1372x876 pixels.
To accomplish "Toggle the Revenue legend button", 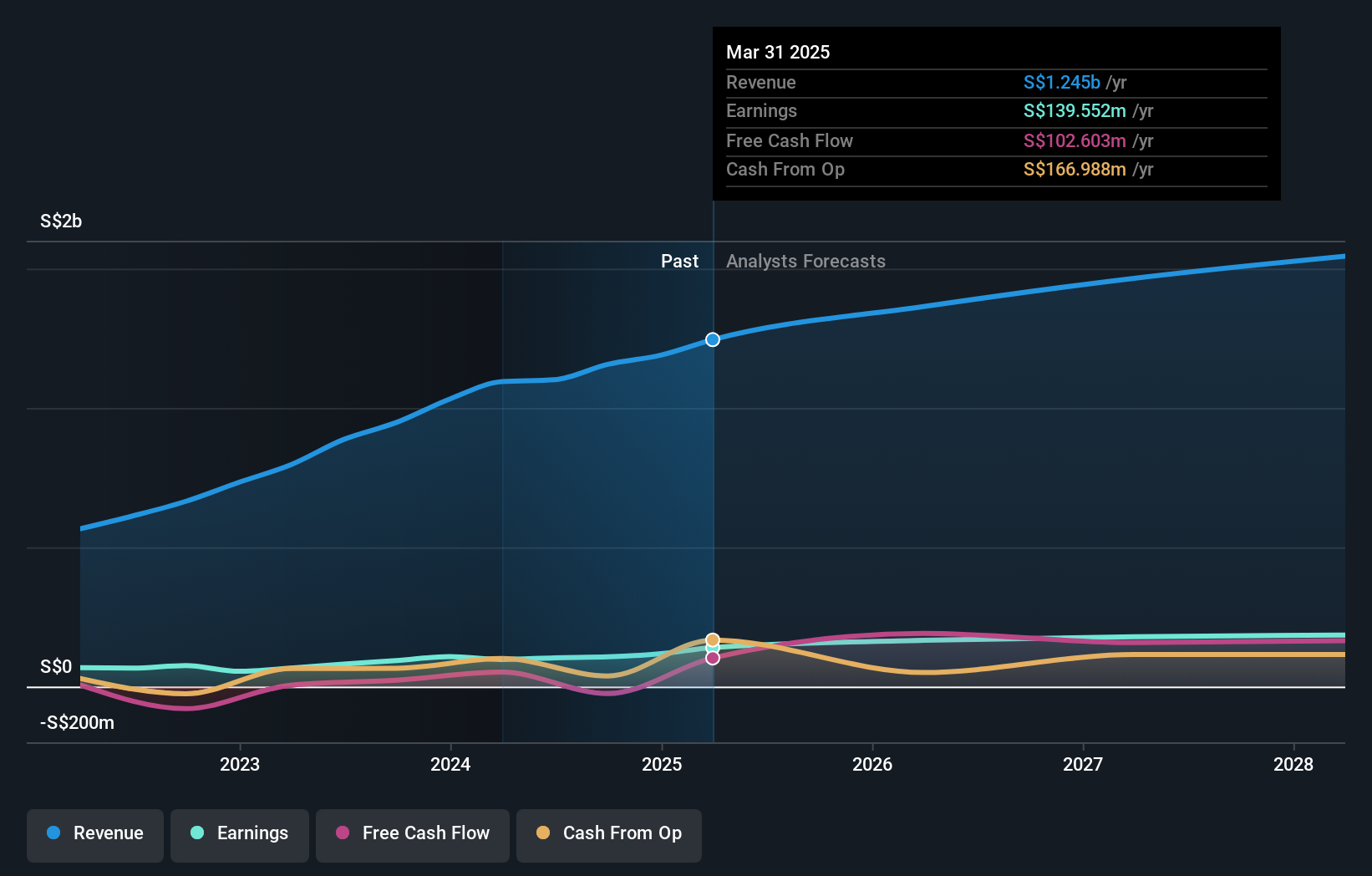I will click(95, 835).
